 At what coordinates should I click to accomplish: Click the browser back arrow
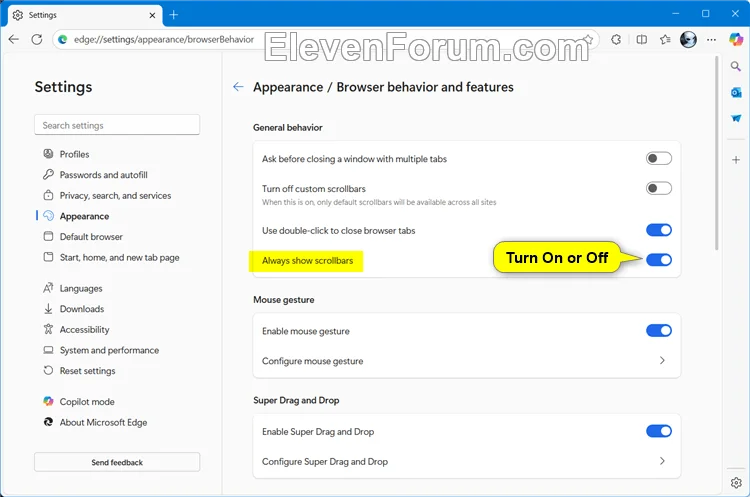coord(14,39)
